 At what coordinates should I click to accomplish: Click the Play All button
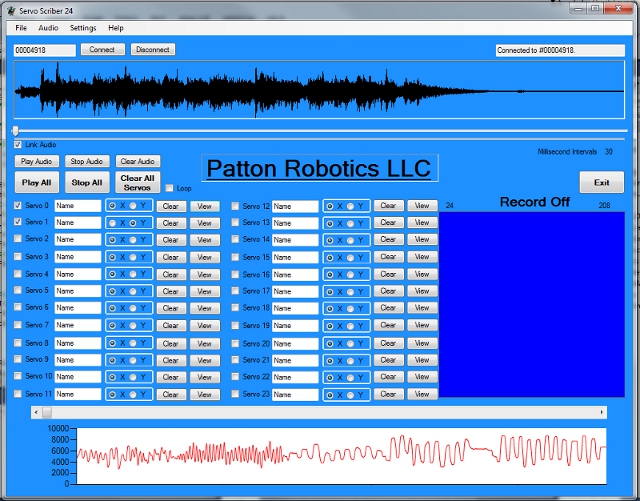(x=37, y=182)
